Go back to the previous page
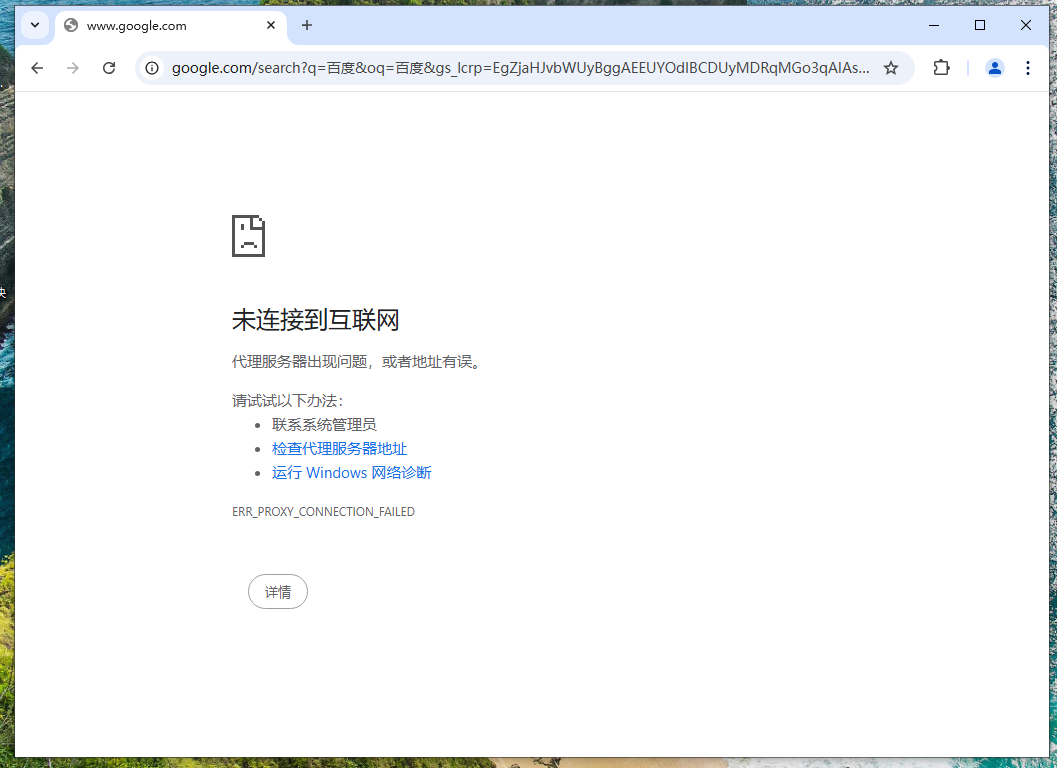 (37, 68)
